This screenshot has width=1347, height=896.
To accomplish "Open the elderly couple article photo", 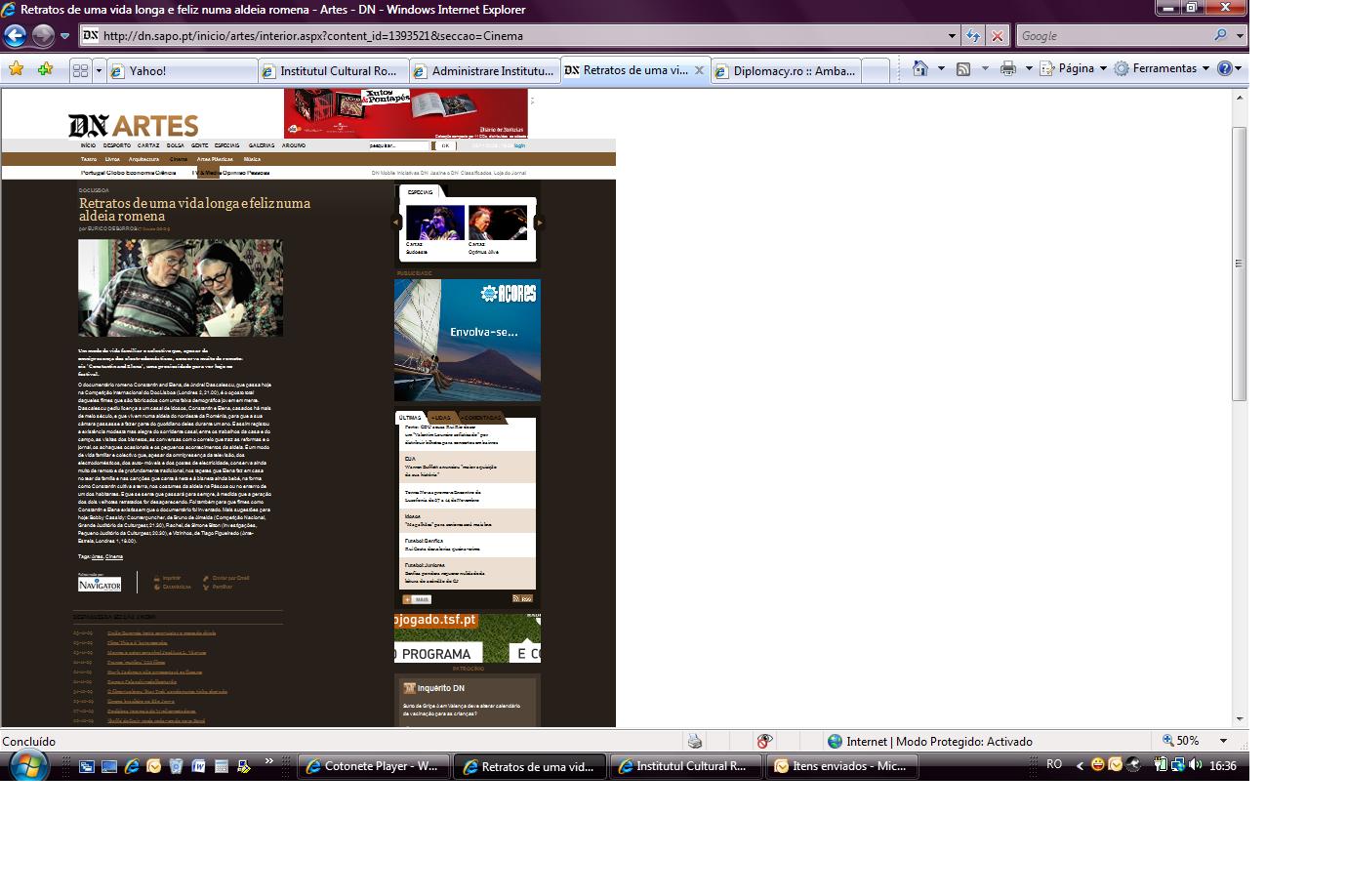I will click(181, 288).
